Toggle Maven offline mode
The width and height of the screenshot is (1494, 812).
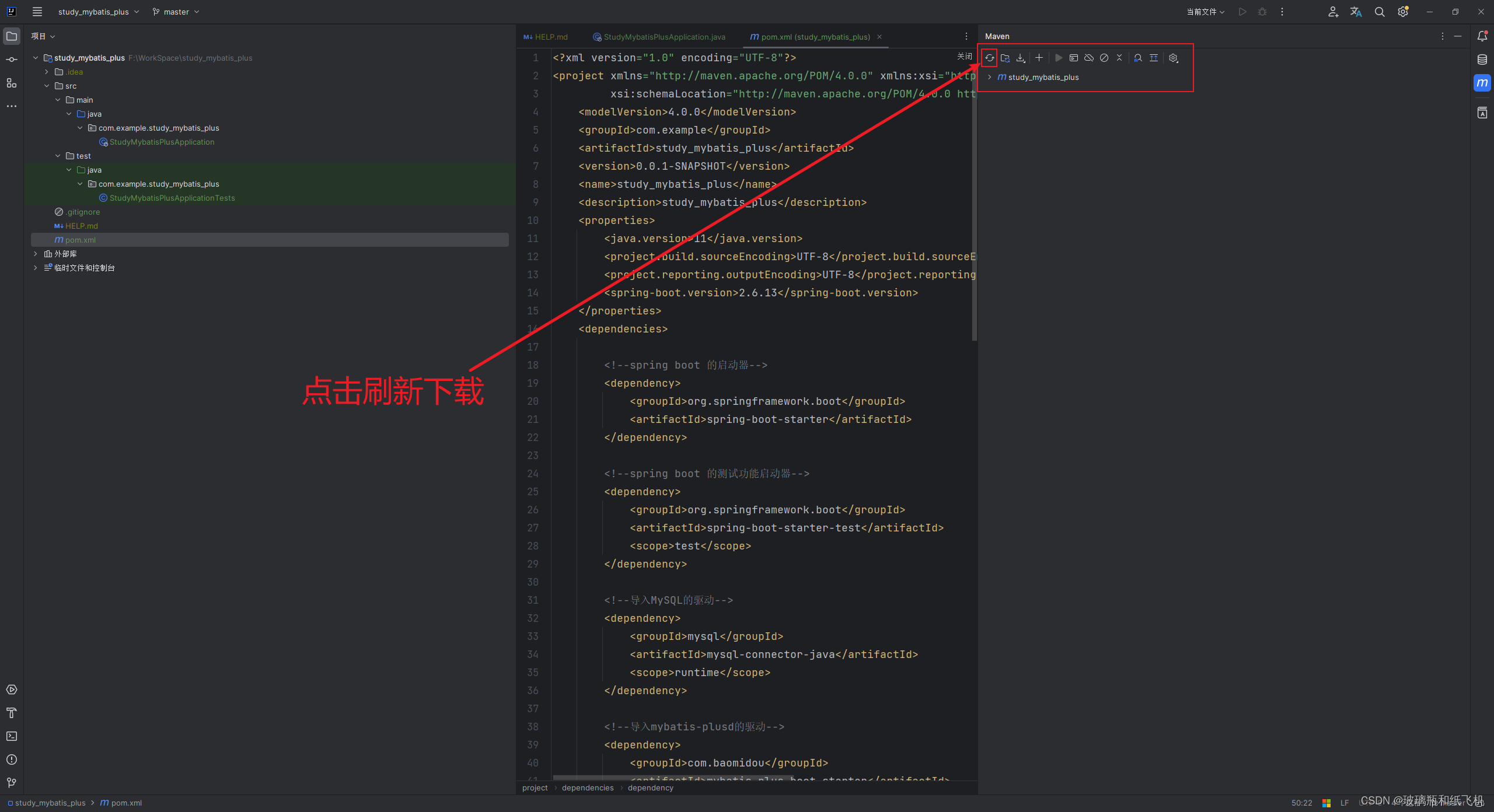[x=1089, y=58]
